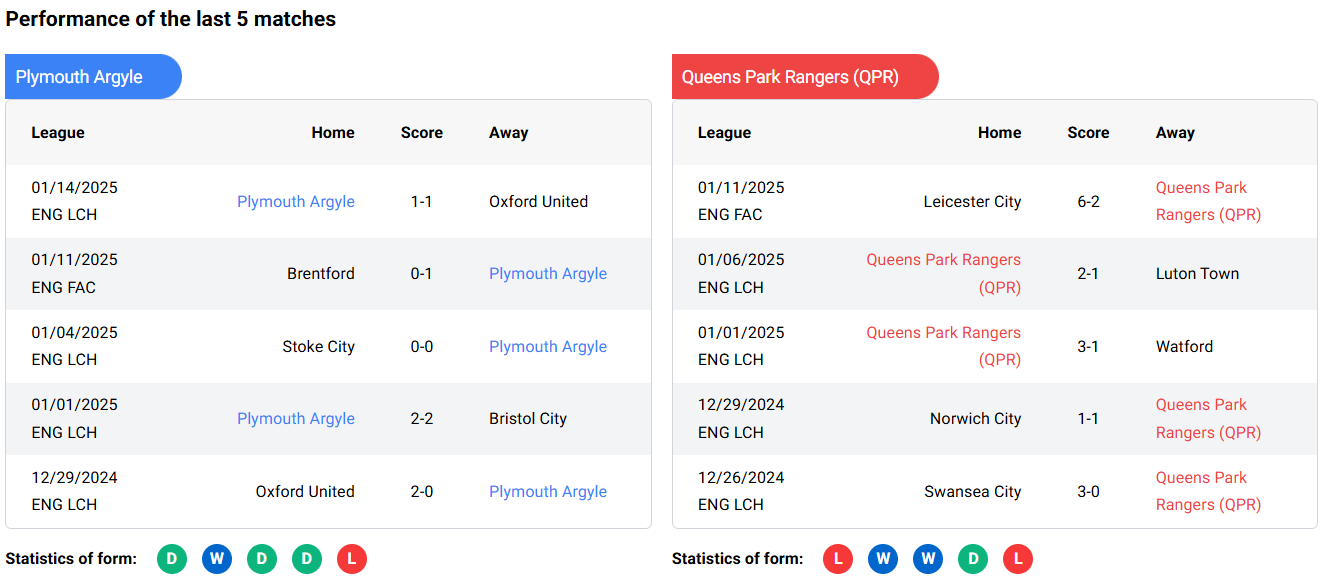Open Plymouth Argyle link in the Stoke City row
The height and width of the screenshot is (580, 1325).
(x=547, y=347)
